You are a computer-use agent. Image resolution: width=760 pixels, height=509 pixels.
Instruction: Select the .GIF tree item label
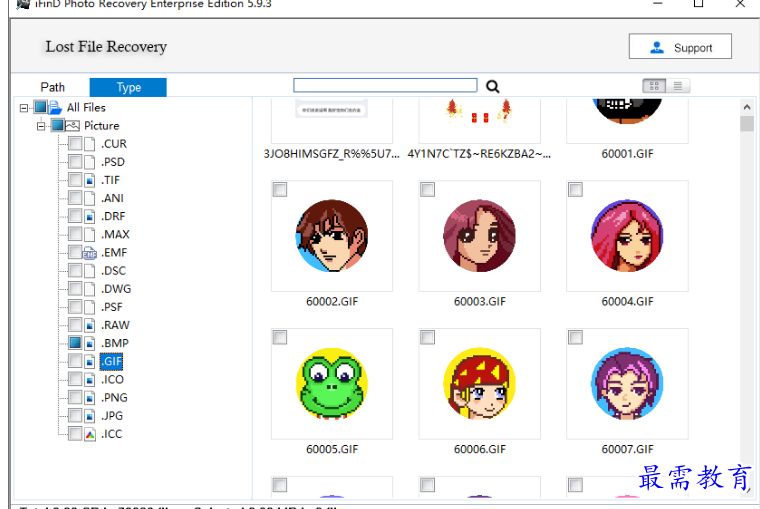tap(111, 361)
